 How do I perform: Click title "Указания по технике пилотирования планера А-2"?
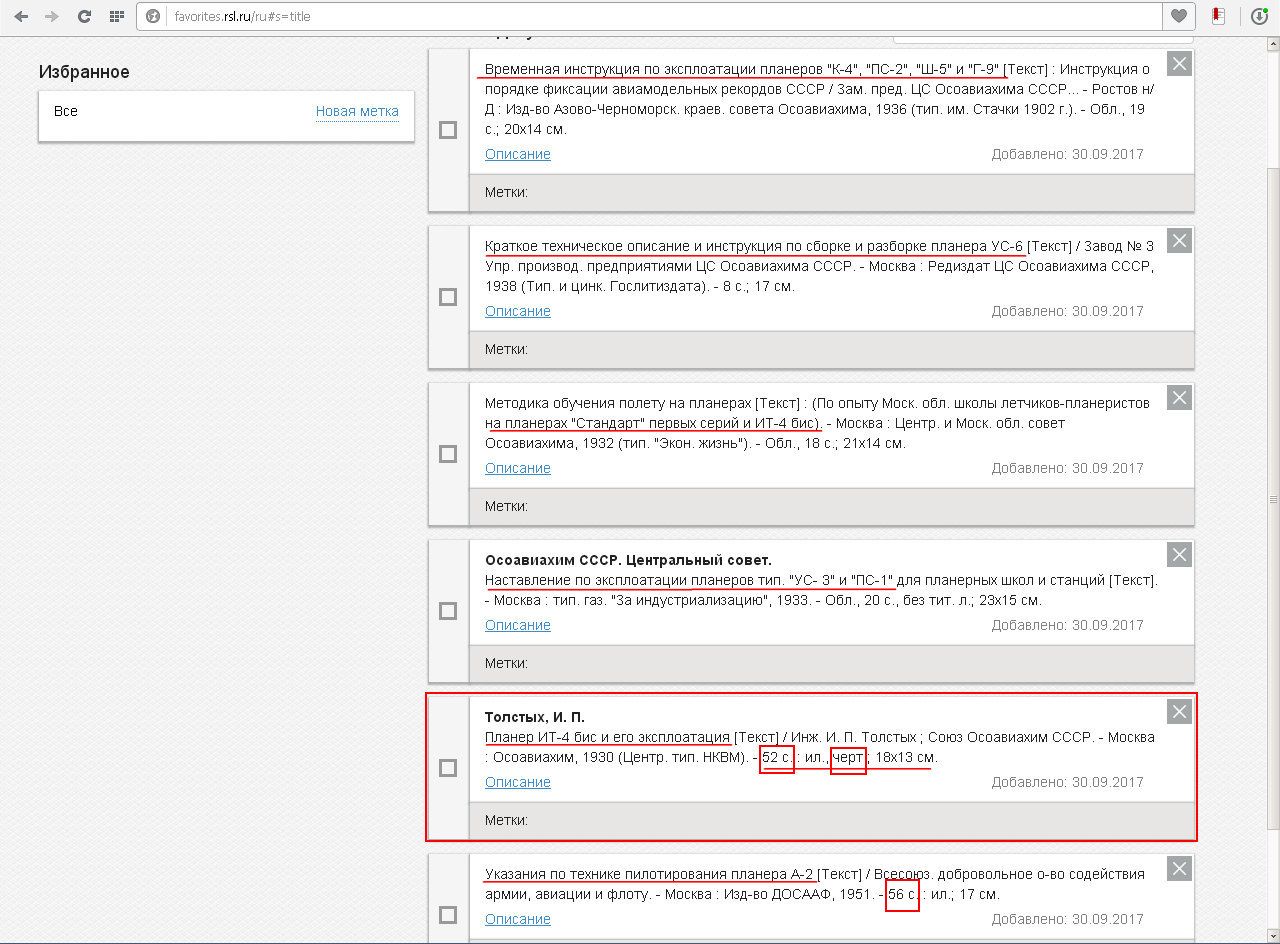(x=649, y=874)
